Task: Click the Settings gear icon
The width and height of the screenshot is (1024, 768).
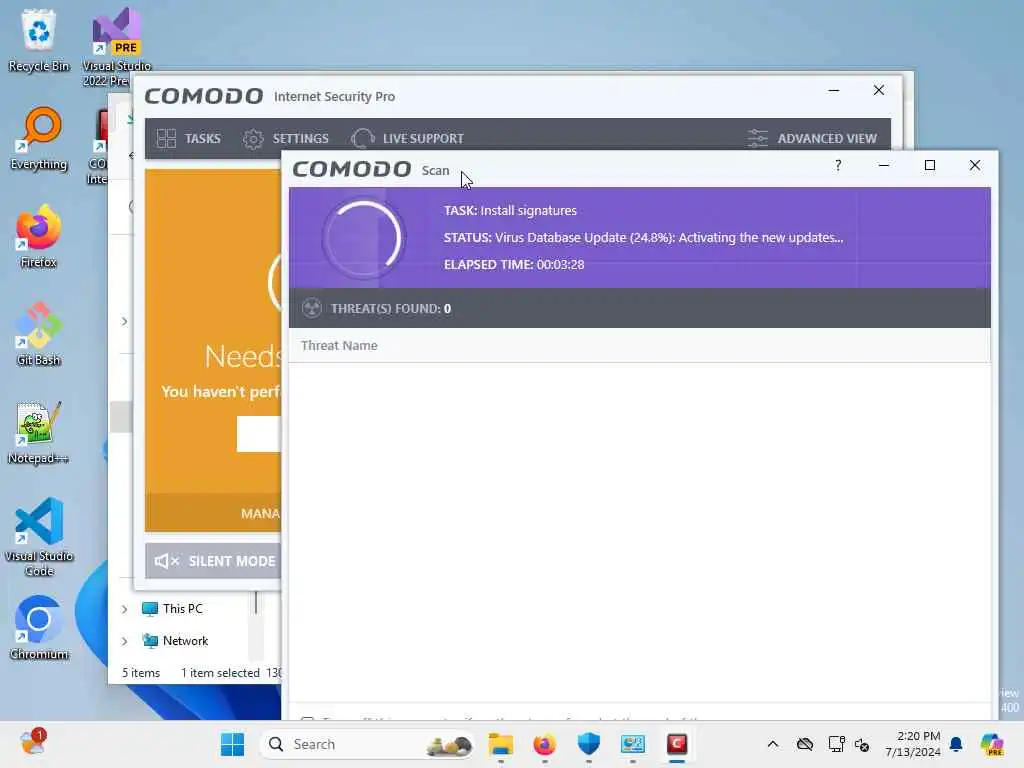Action: (253, 138)
